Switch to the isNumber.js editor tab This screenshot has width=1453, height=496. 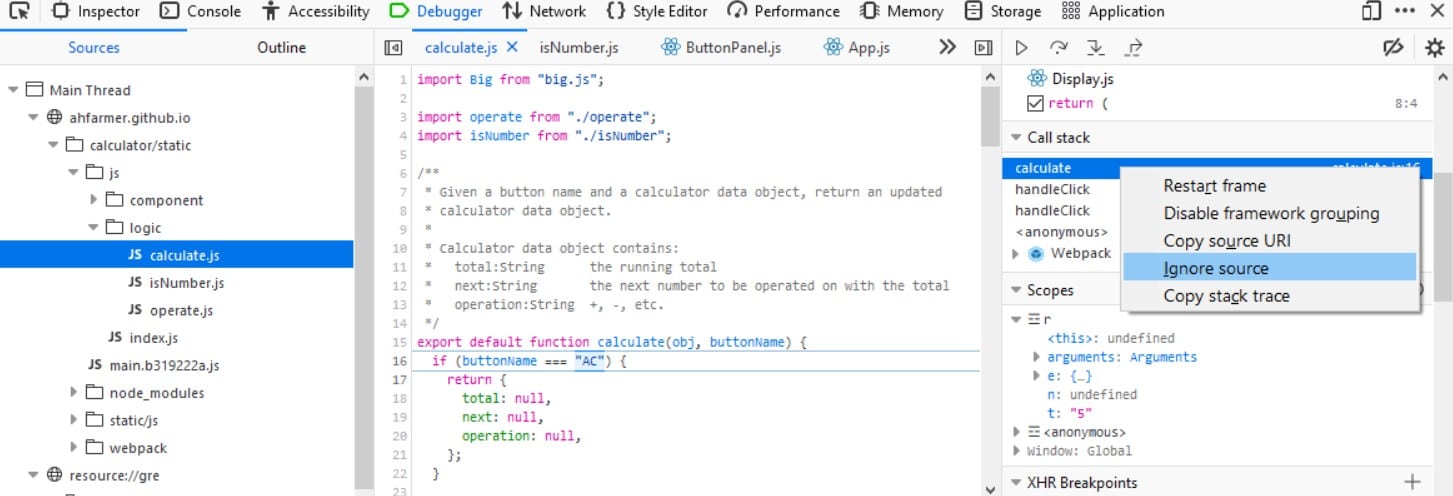pos(579,47)
